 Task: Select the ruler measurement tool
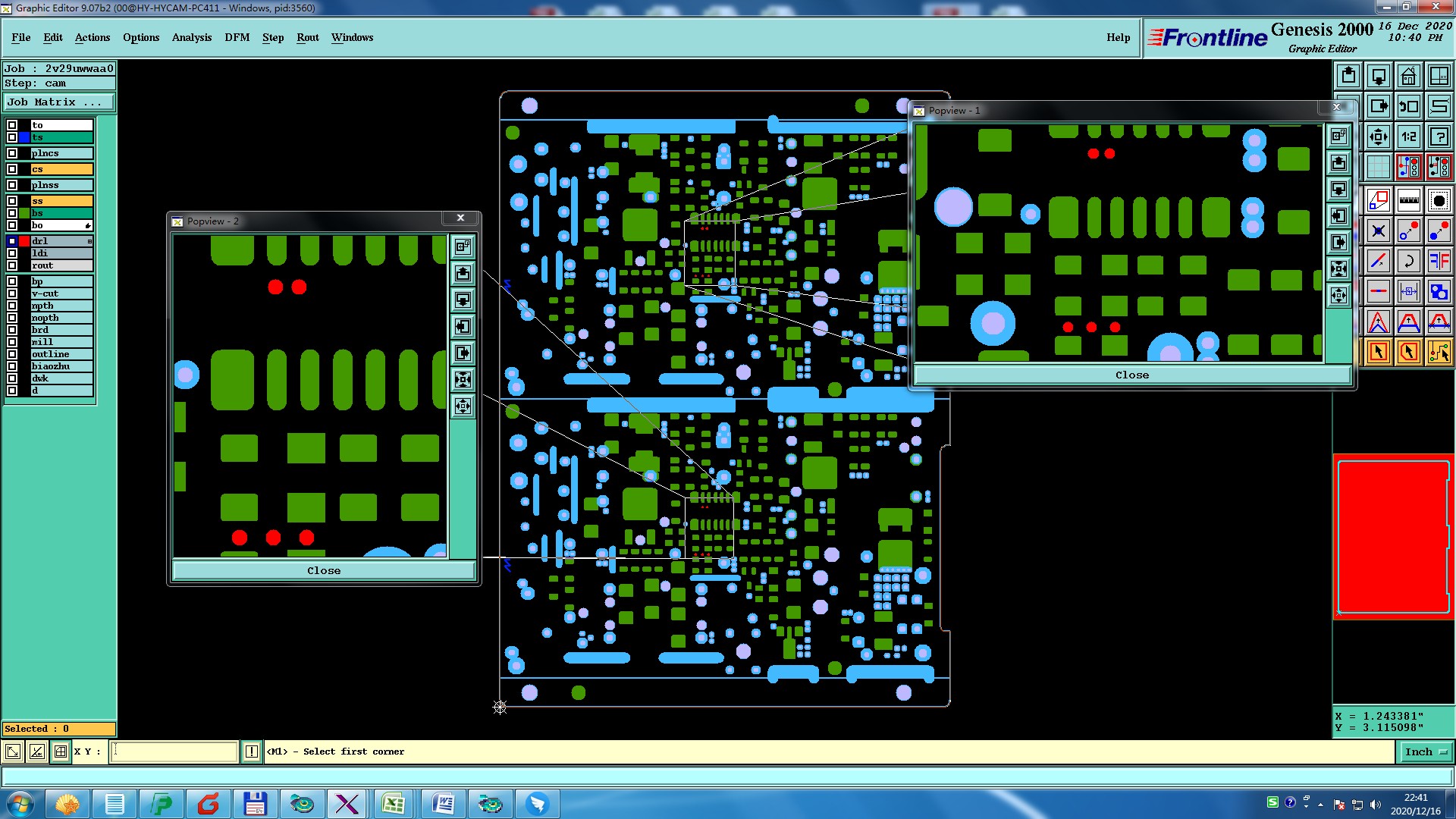(1408, 200)
